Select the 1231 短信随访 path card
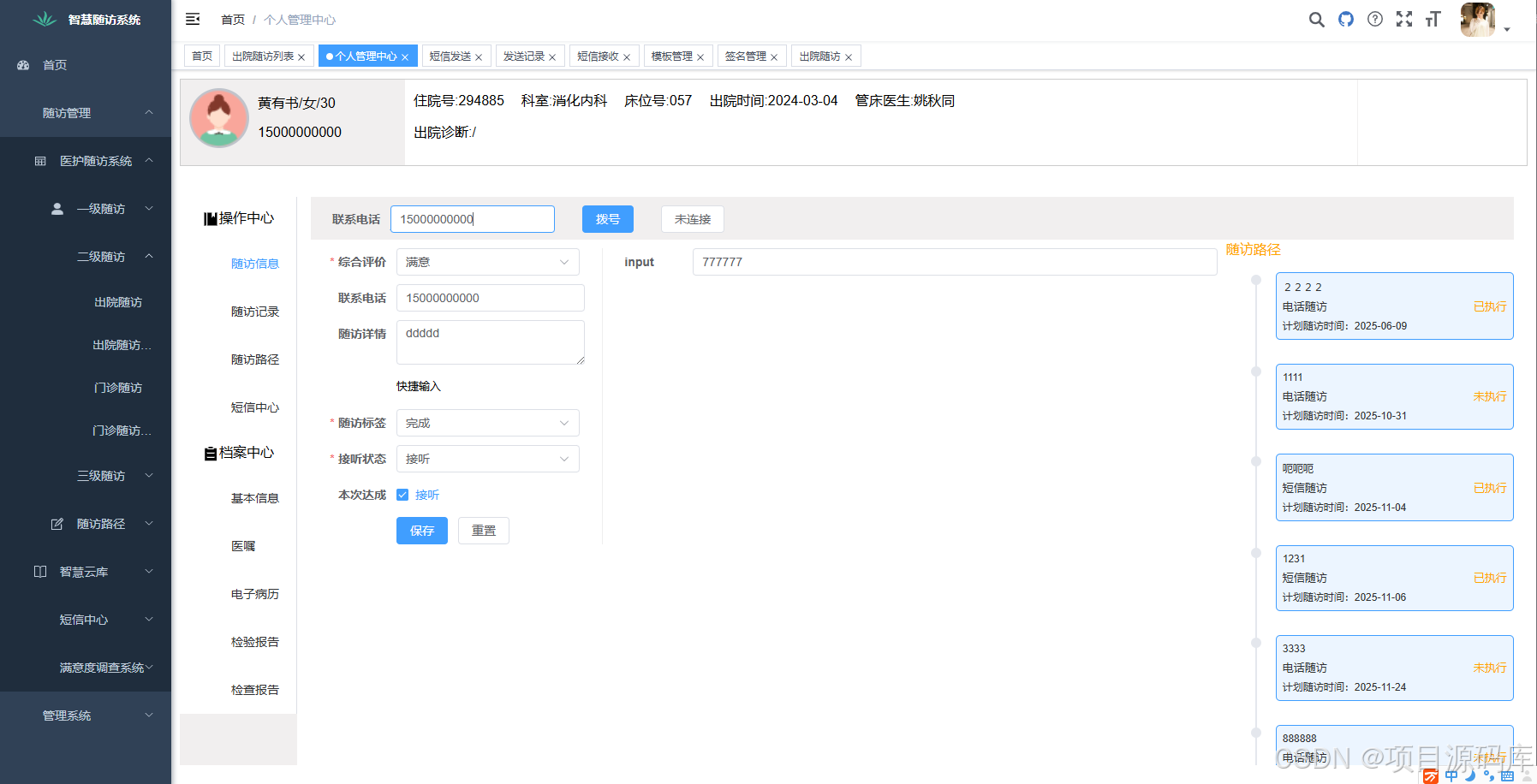The height and width of the screenshot is (784, 1537). pos(1395,578)
